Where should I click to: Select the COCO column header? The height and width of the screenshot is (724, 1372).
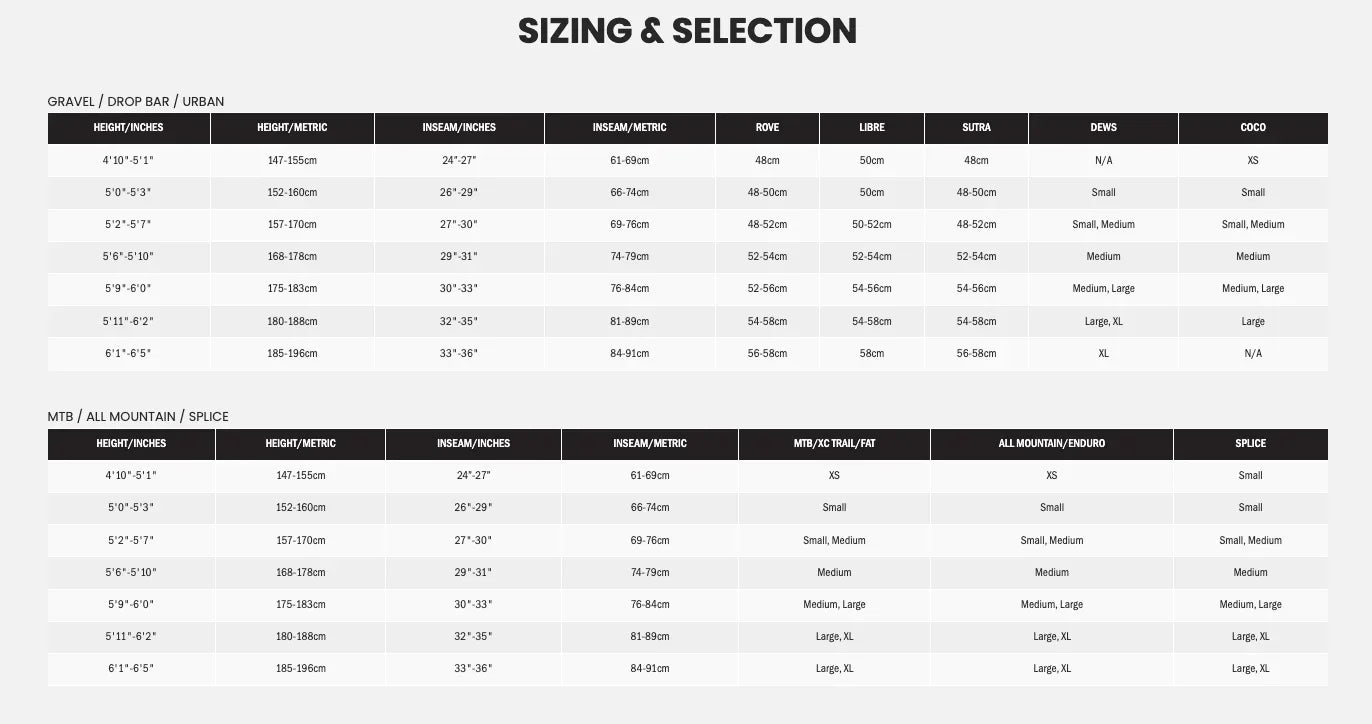coord(1253,128)
